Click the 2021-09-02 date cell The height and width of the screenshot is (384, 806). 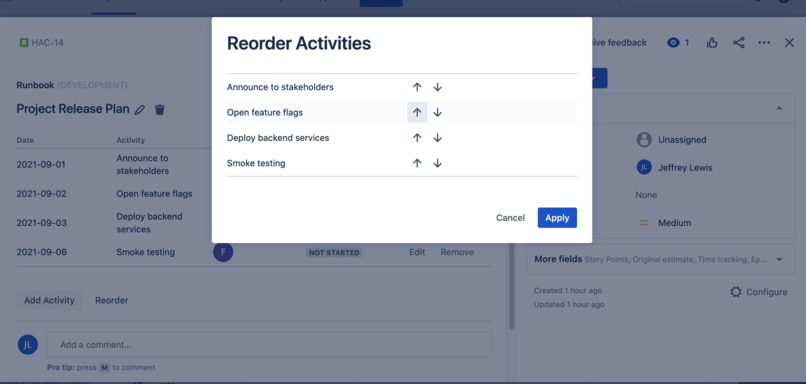pyautogui.click(x=42, y=194)
